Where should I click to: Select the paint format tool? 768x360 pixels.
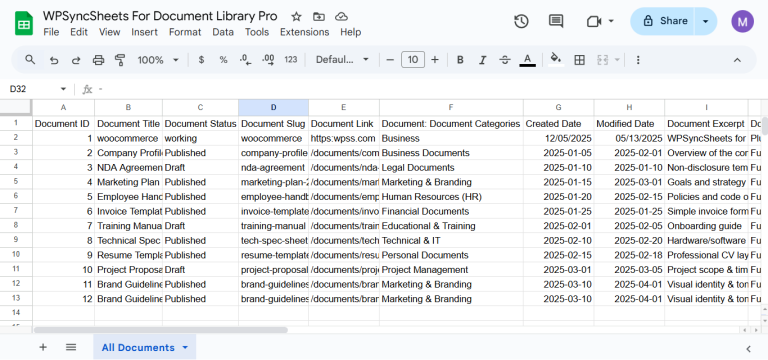point(120,60)
